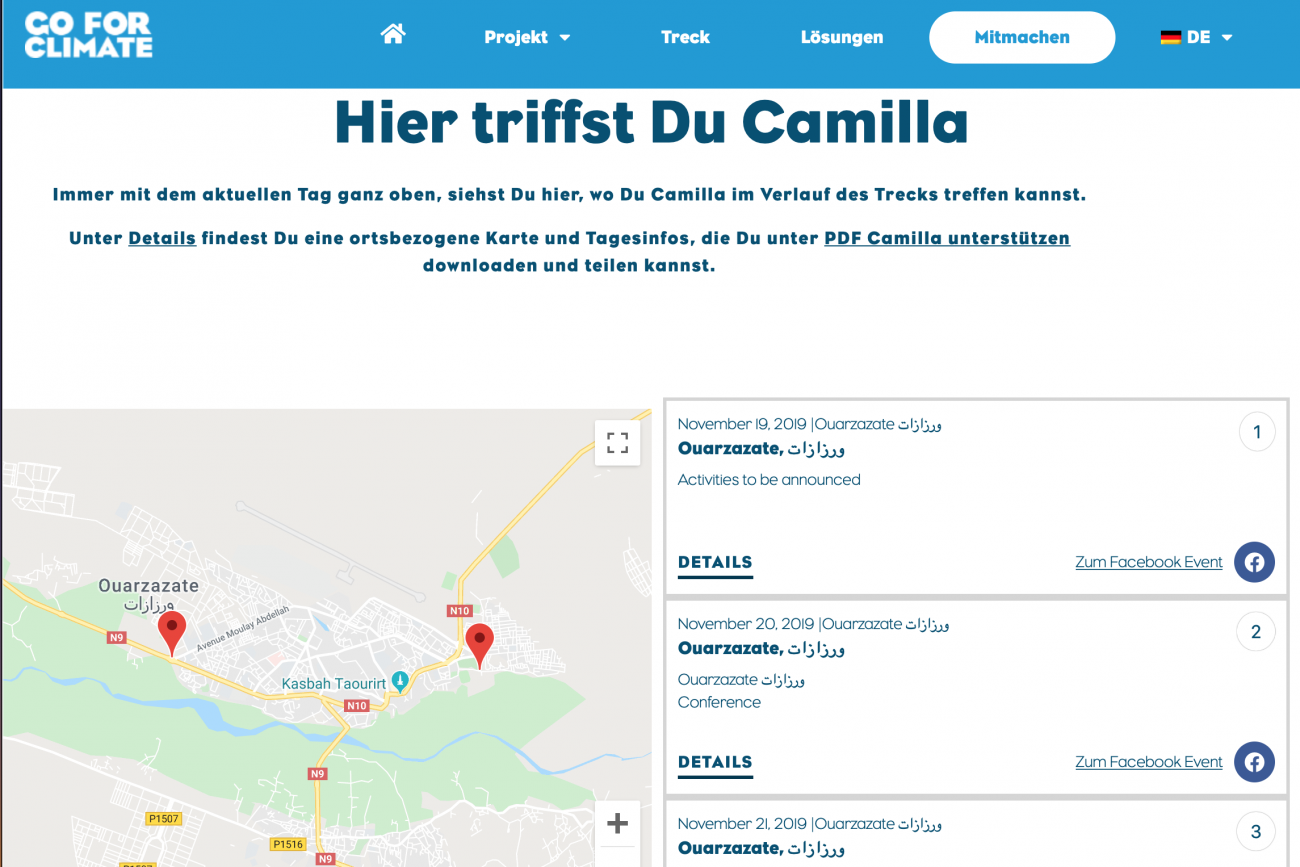Image resolution: width=1300 pixels, height=867 pixels.
Task: Select event number 3 circle badge
Action: click(x=1256, y=831)
